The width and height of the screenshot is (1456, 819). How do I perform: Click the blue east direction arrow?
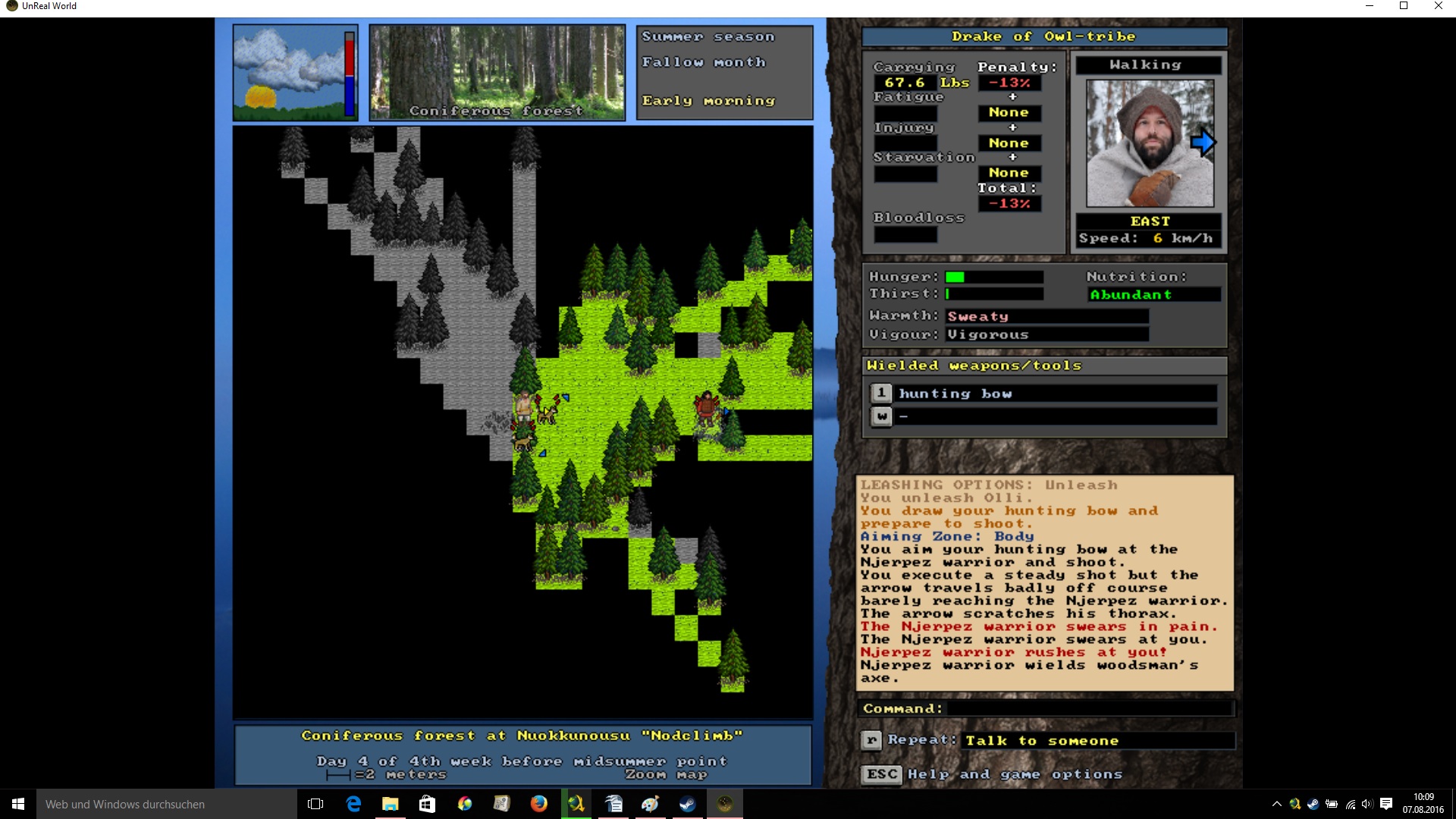[x=1203, y=143]
